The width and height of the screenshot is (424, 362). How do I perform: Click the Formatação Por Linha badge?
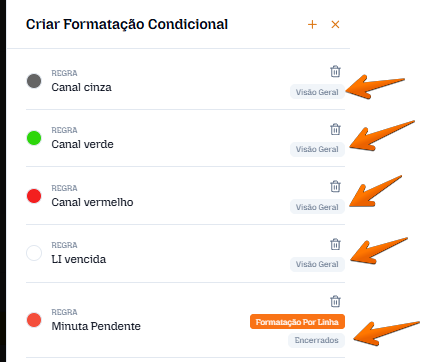tap(297, 322)
